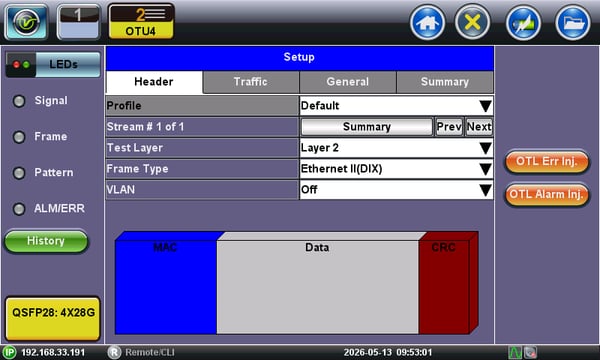Go to the Home screen icon
600x360 pixels.
427,23
